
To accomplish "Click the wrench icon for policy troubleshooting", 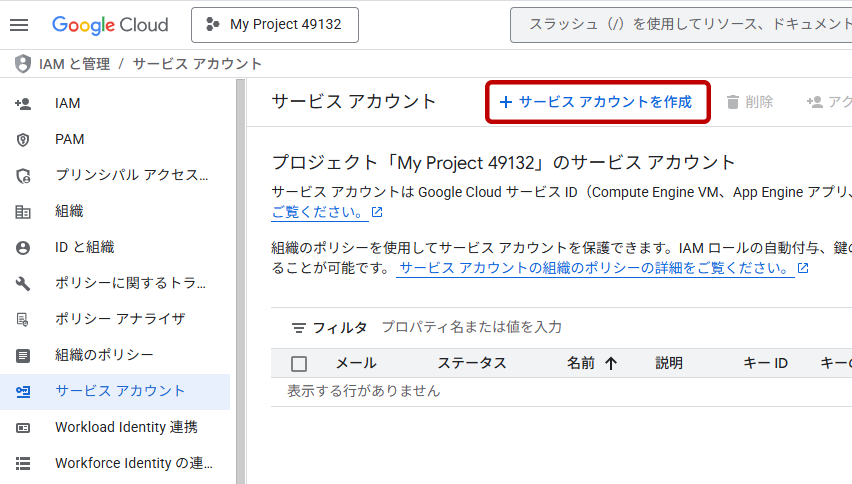I will [x=23, y=283].
